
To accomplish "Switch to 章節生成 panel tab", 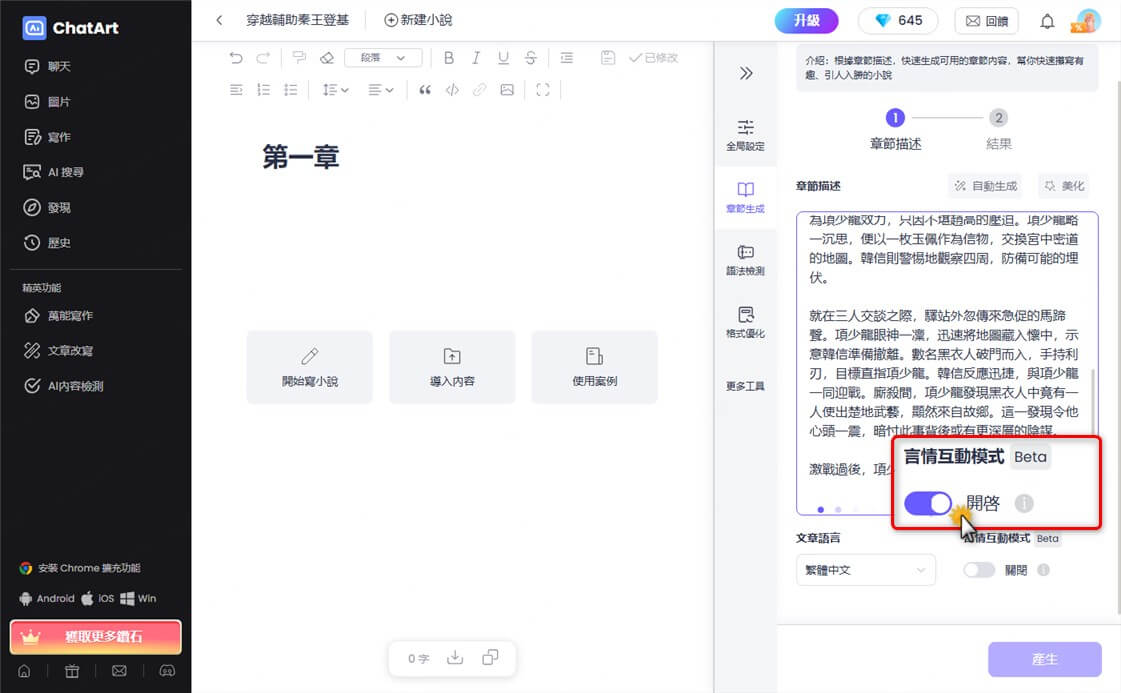I will 746,197.
